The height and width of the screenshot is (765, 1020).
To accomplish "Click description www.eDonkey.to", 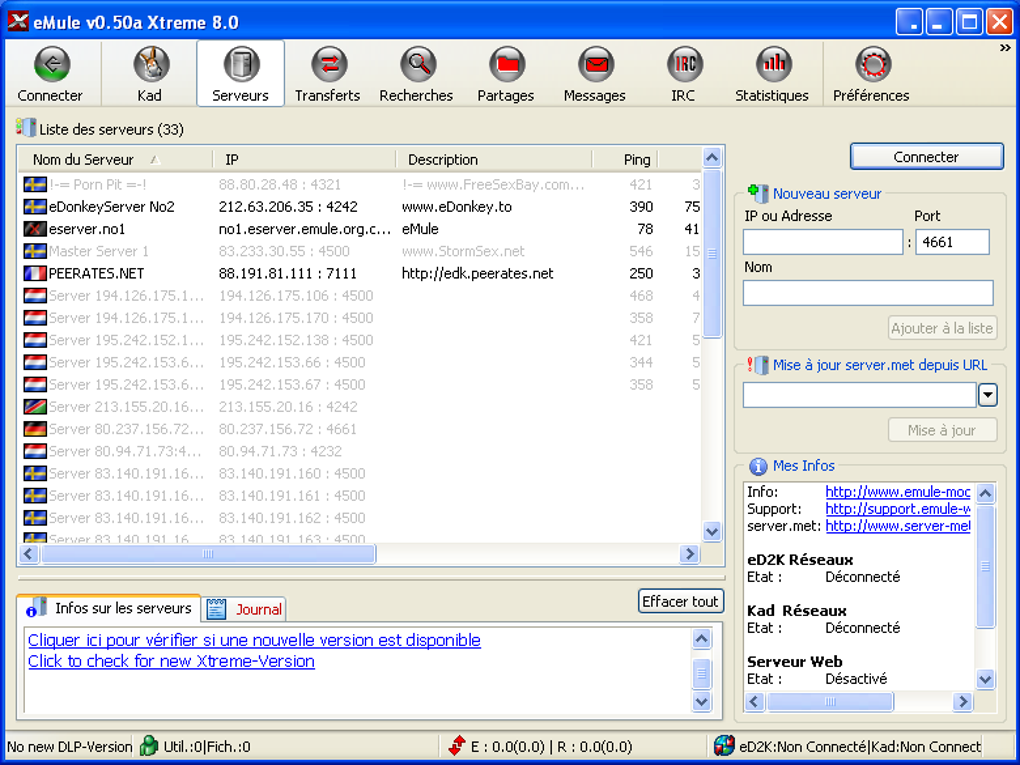I will click(457, 207).
